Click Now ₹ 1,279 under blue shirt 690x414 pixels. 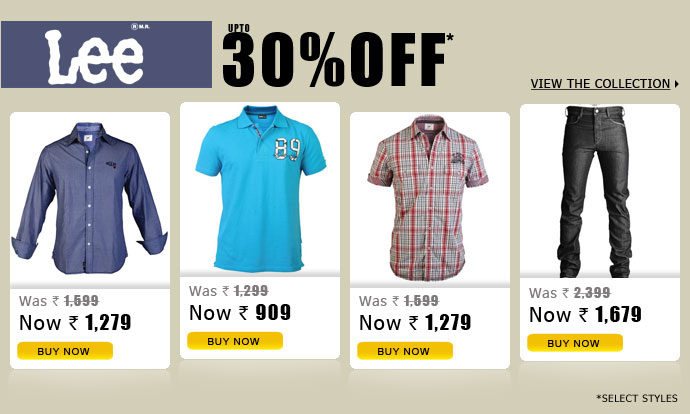(75, 322)
